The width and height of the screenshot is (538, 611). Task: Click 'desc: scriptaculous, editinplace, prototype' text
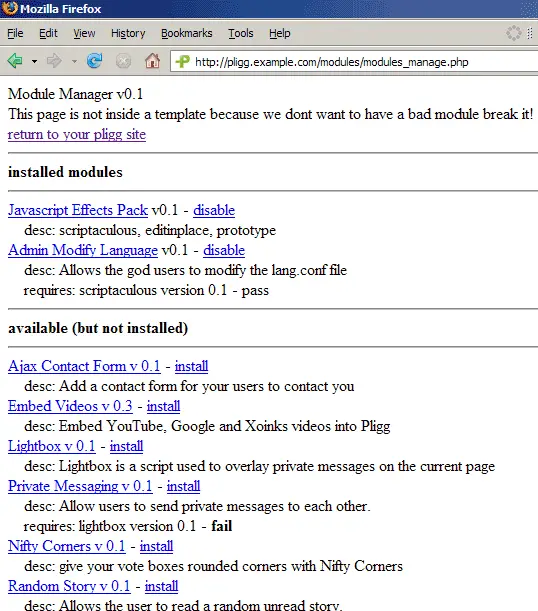(150, 230)
